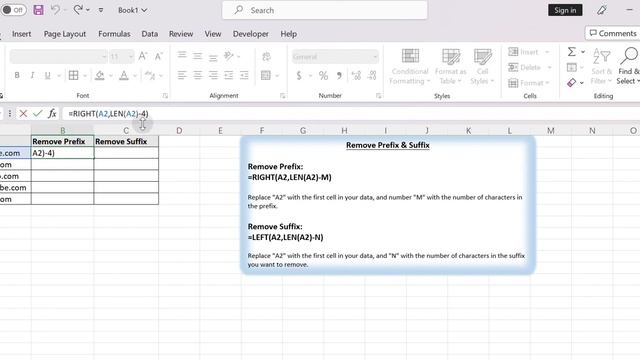Click the Font Color letter A swatch
The width and height of the screenshot is (640, 360).
(124, 75)
